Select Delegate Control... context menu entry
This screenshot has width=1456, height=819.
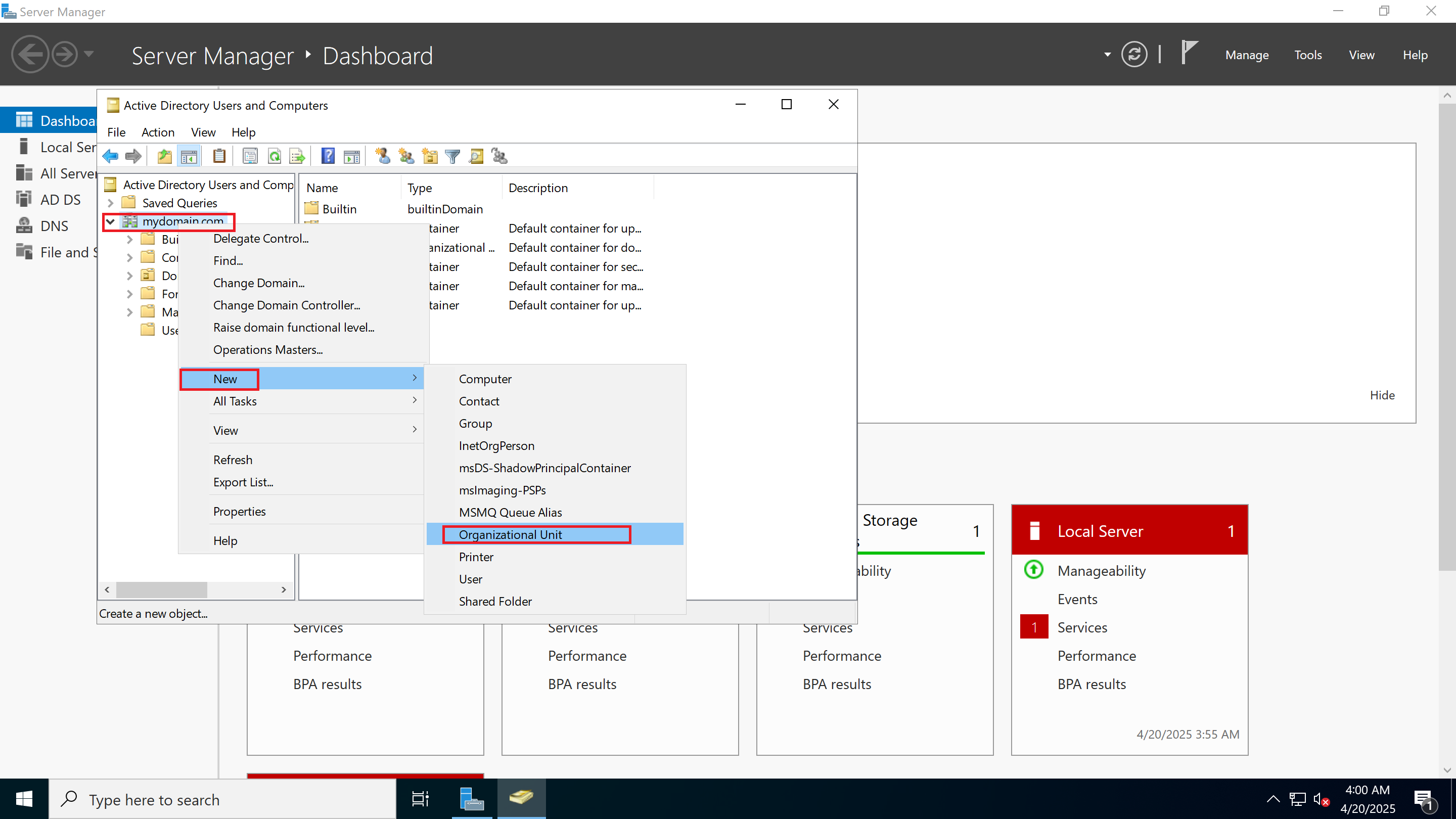click(x=302, y=239)
